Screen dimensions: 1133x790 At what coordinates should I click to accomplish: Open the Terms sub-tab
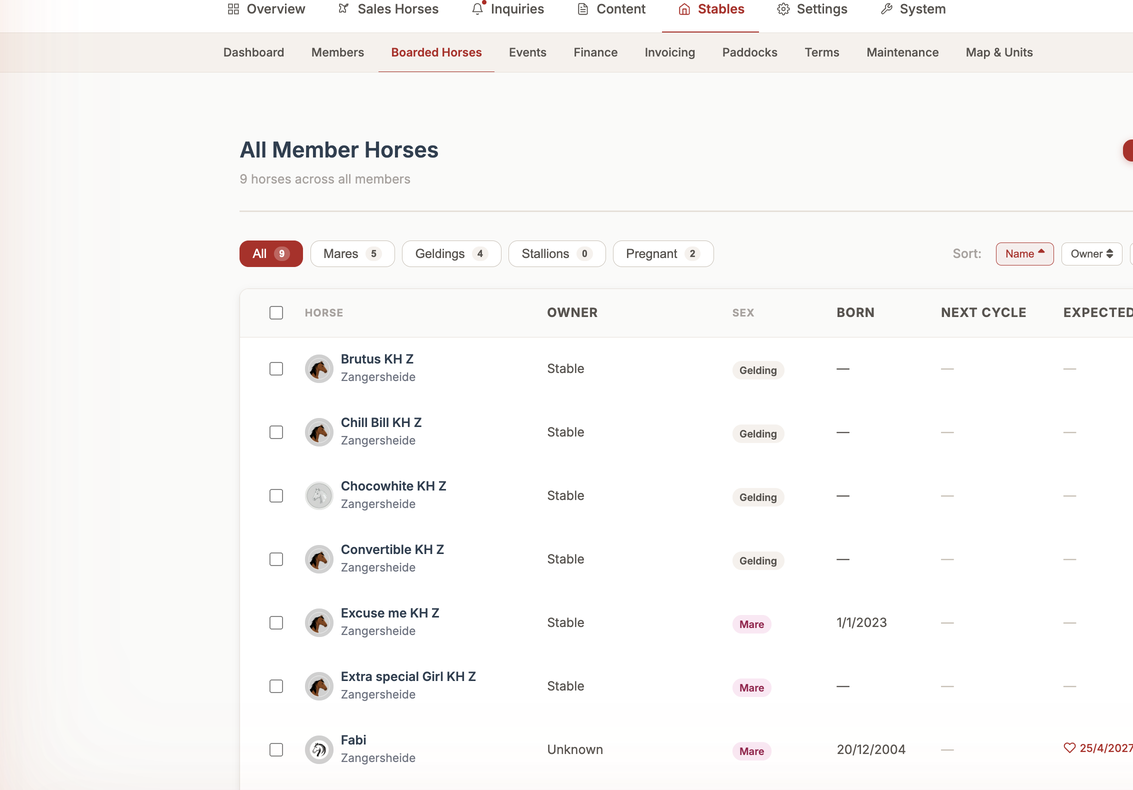pyautogui.click(x=822, y=52)
